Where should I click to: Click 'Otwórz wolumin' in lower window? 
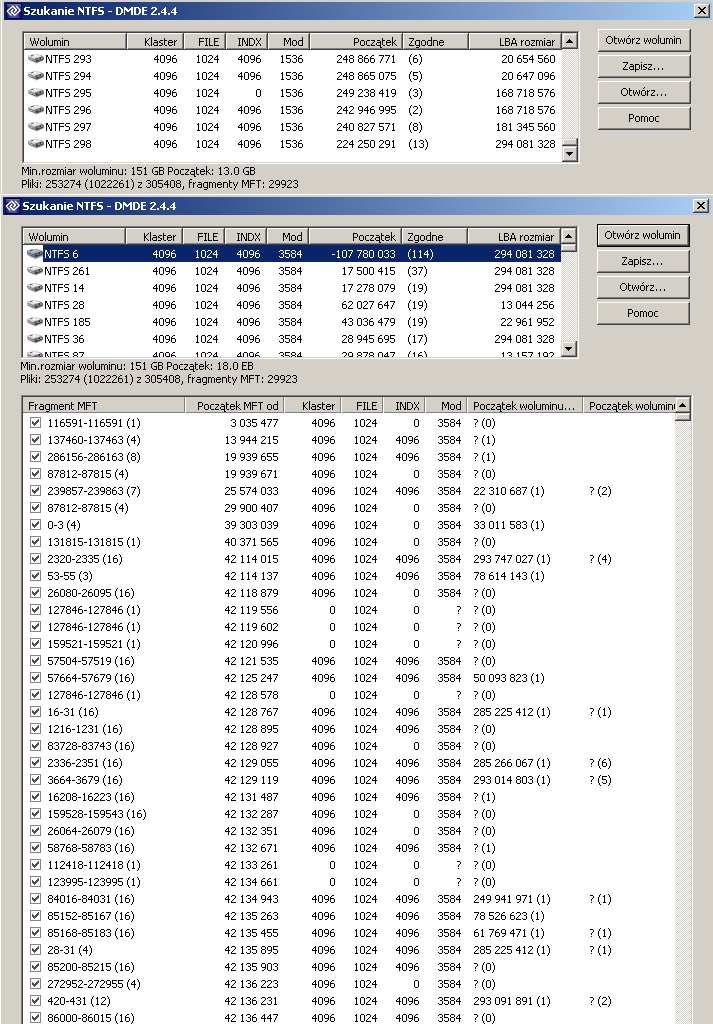click(x=642, y=235)
